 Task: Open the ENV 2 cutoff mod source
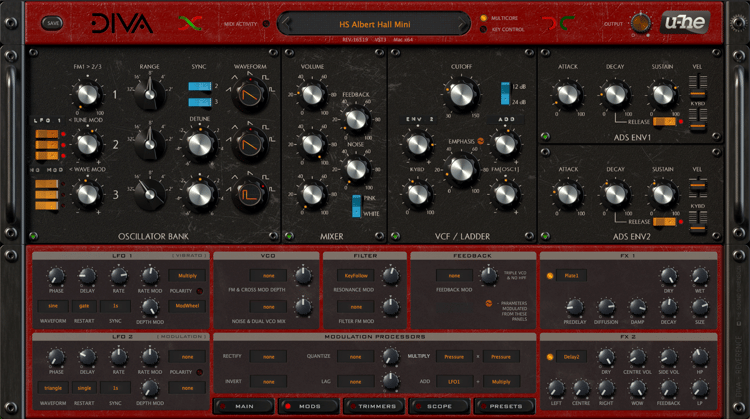[419, 119]
